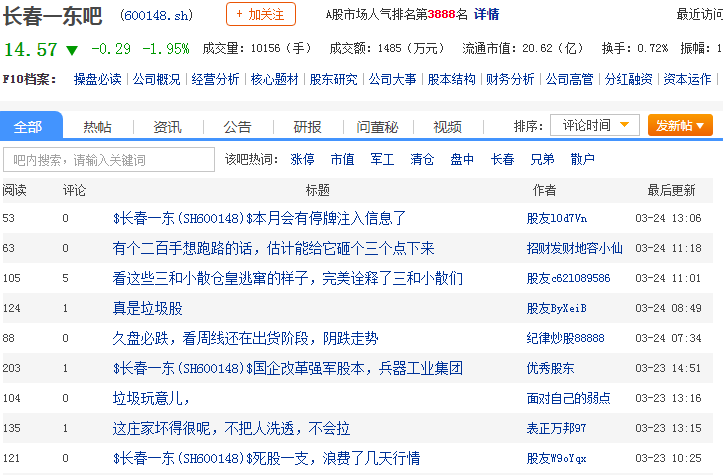Open the 详情 popularity ranking link
723x475 pixels.
click(x=486, y=14)
